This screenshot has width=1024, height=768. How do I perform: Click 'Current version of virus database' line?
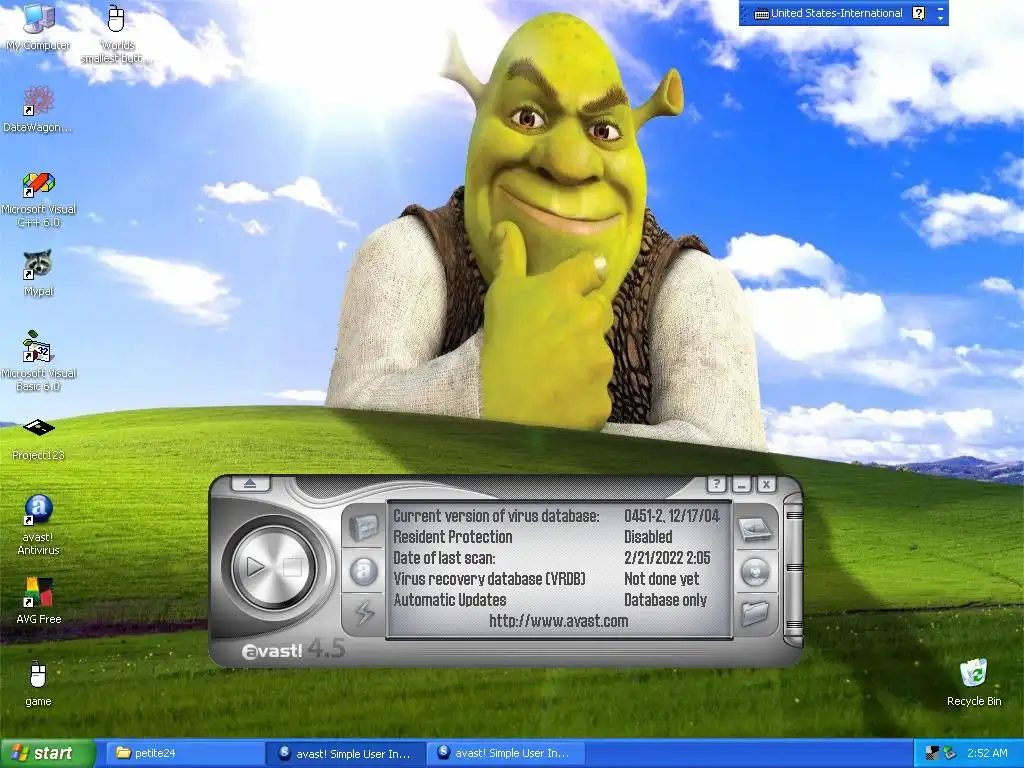pos(496,516)
